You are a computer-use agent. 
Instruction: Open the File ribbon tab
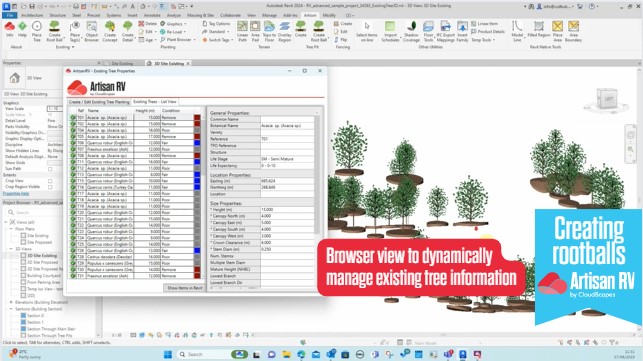pyautogui.click(x=9, y=15)
